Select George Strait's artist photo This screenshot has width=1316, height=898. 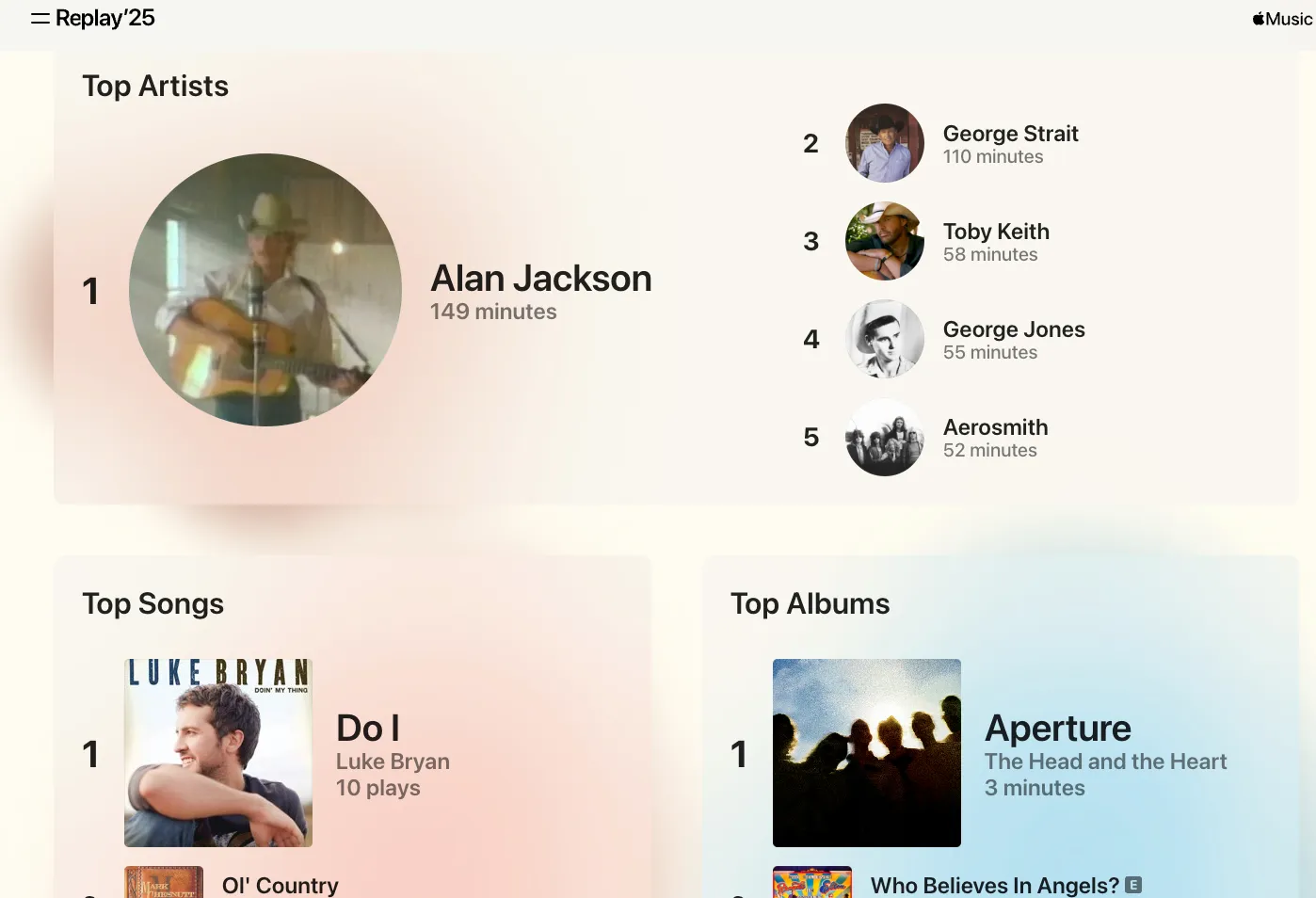point(884,143)
